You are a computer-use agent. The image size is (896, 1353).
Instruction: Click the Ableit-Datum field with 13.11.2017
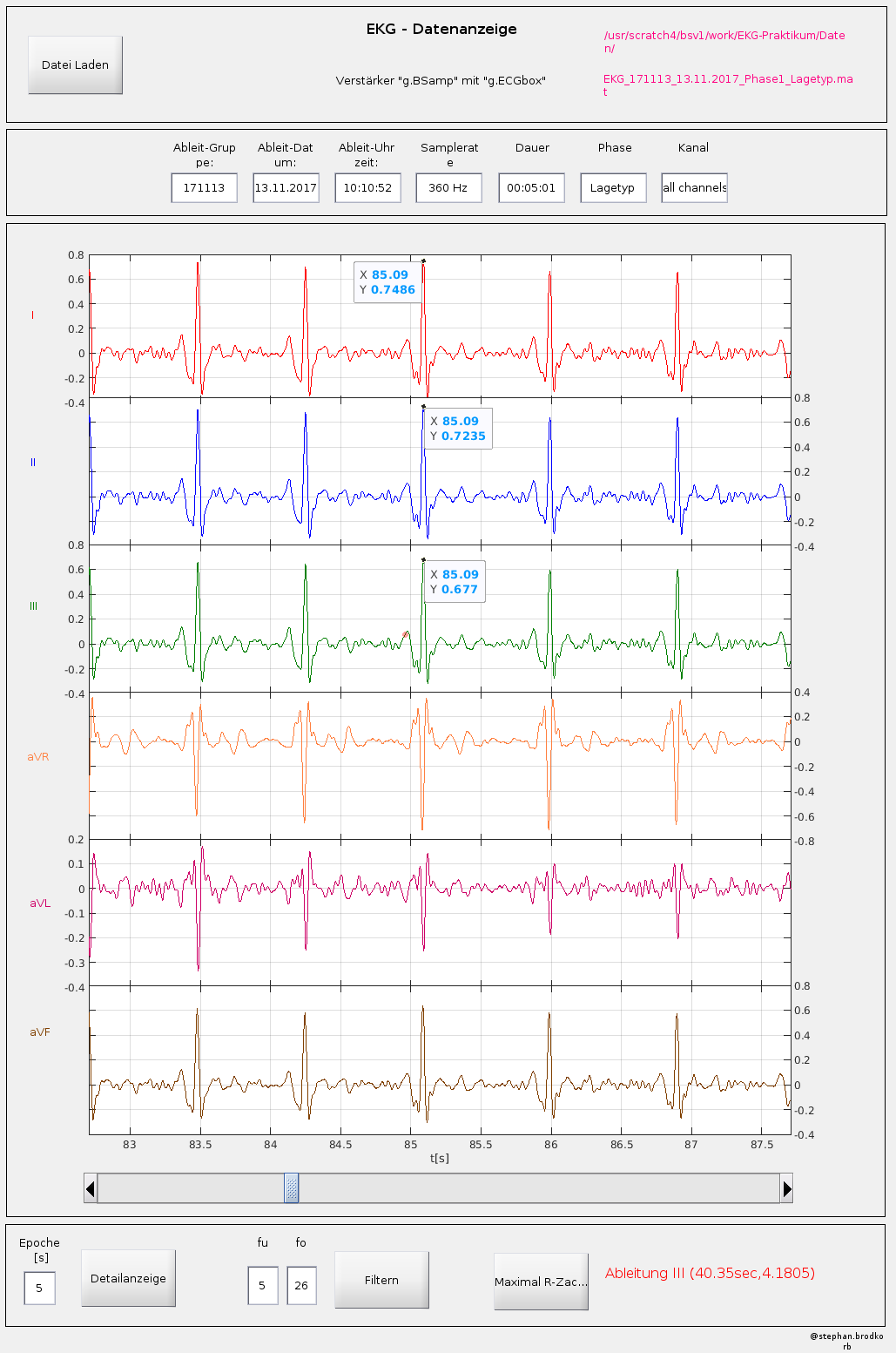pos(286,187)
